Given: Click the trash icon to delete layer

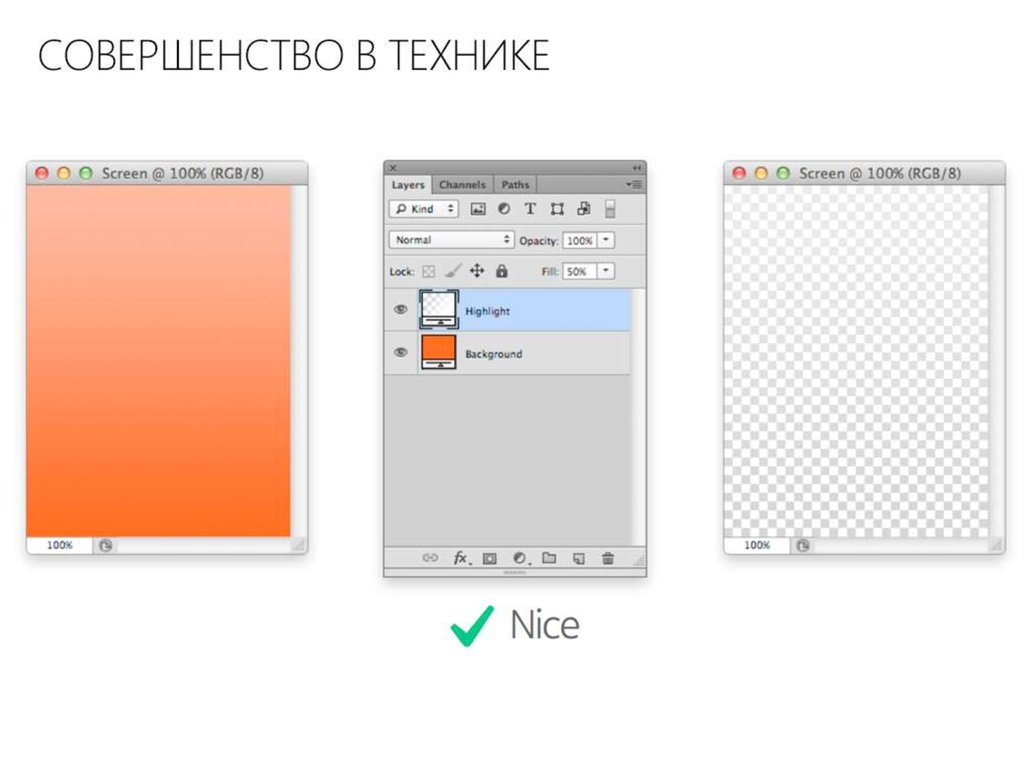Looking at the screenshot, I should 608,558.
